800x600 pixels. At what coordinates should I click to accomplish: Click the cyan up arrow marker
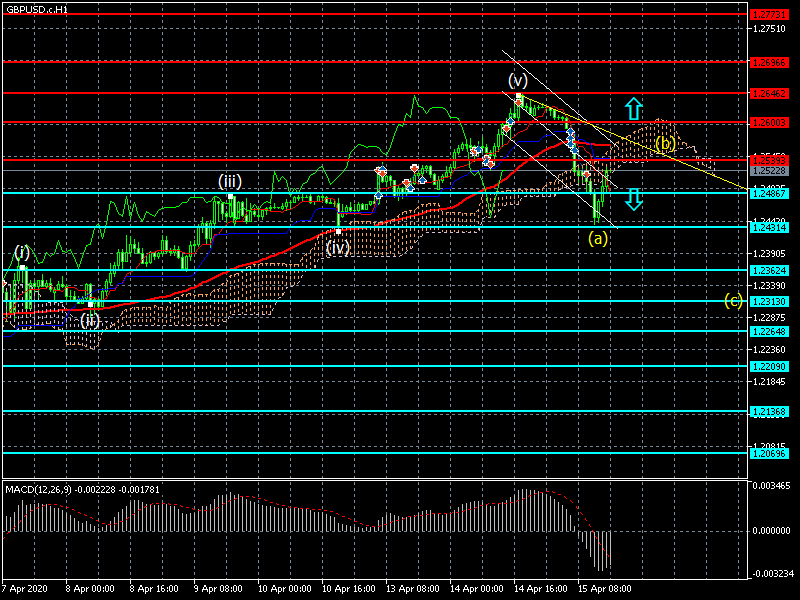click(633, 109)
